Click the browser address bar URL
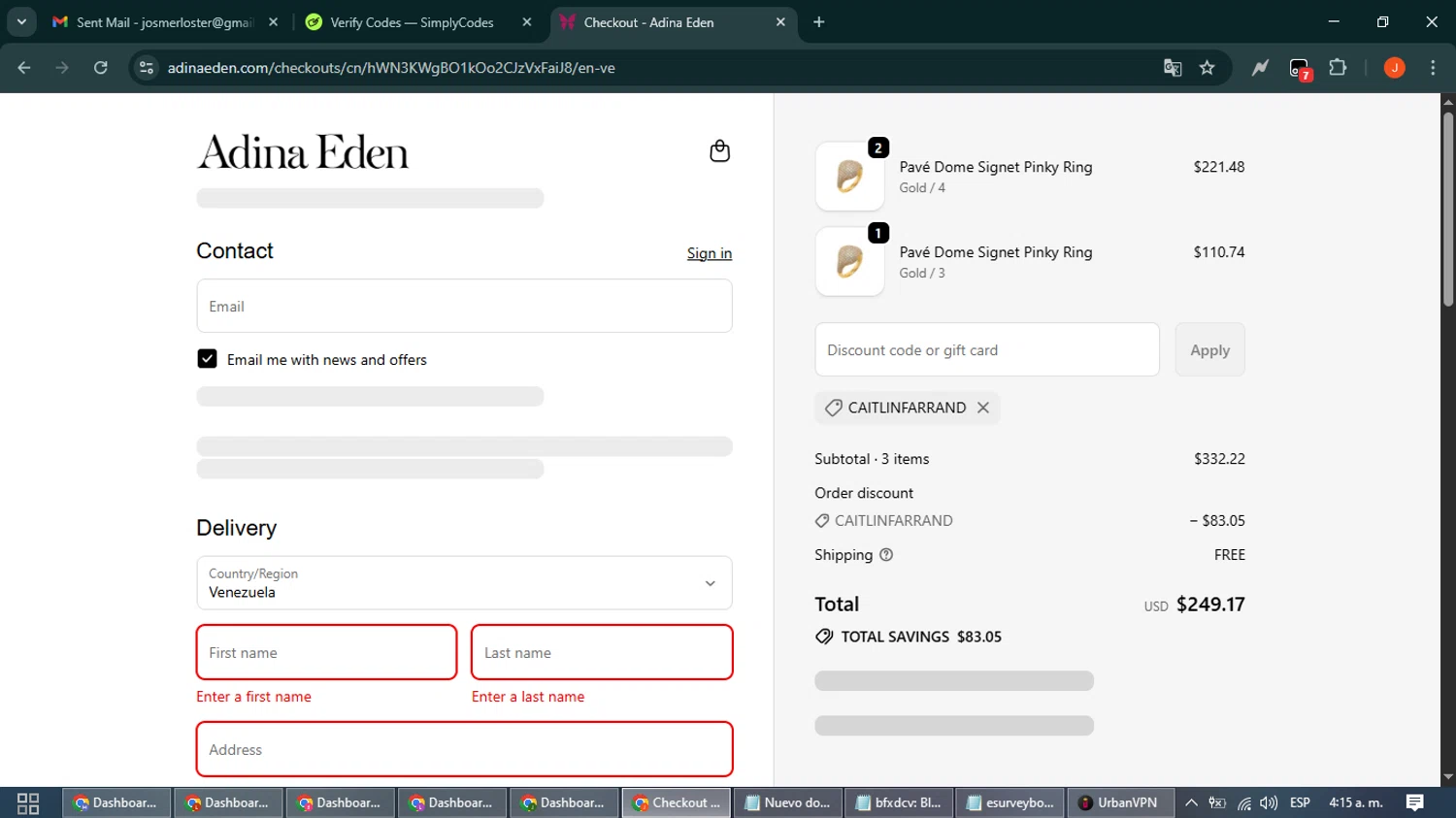 coord(391,68)
